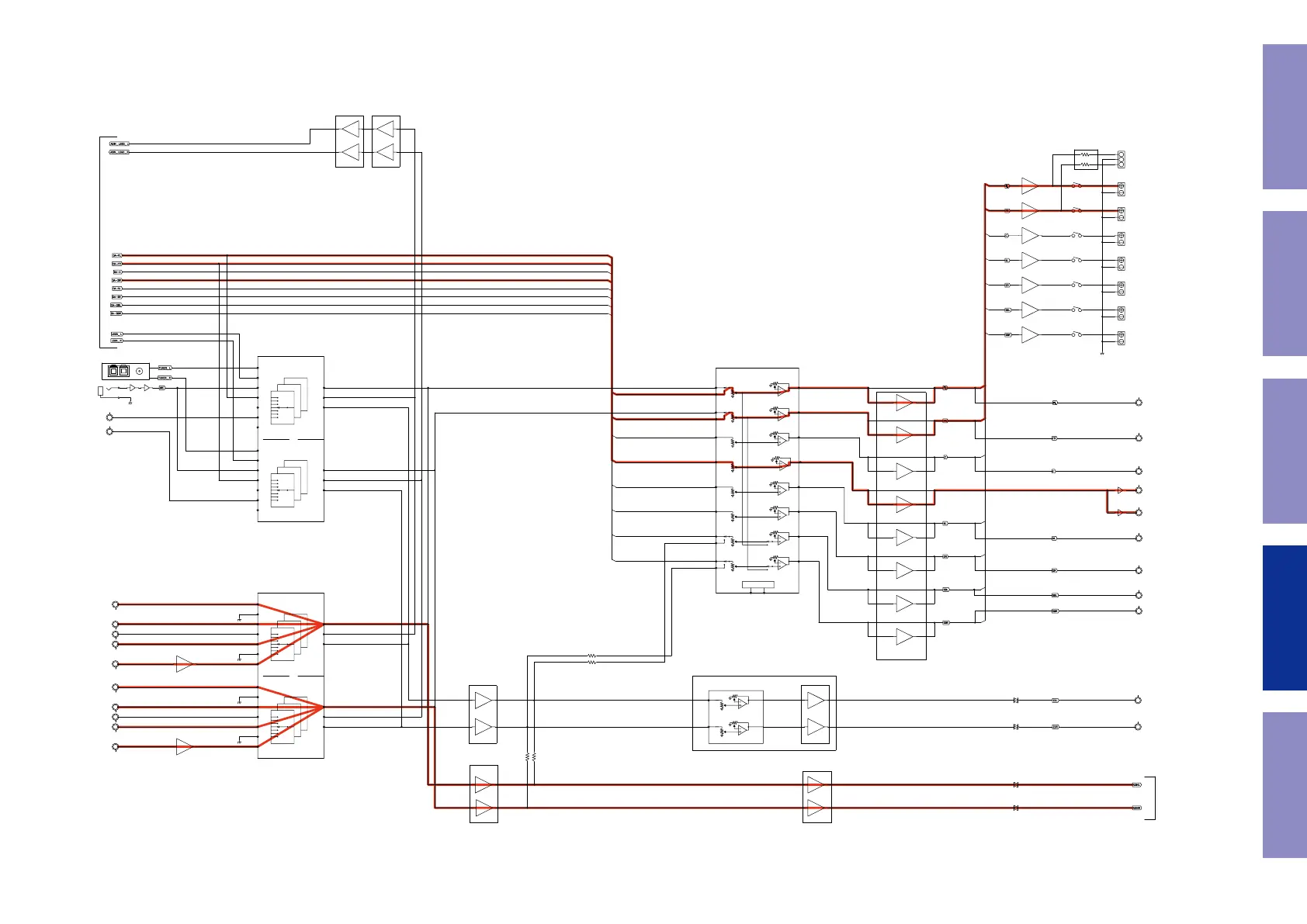Click the three-circle jack at top right
Viewport: 1307px width, 924px height.
pyautogui.click(x=1121, y=160)
